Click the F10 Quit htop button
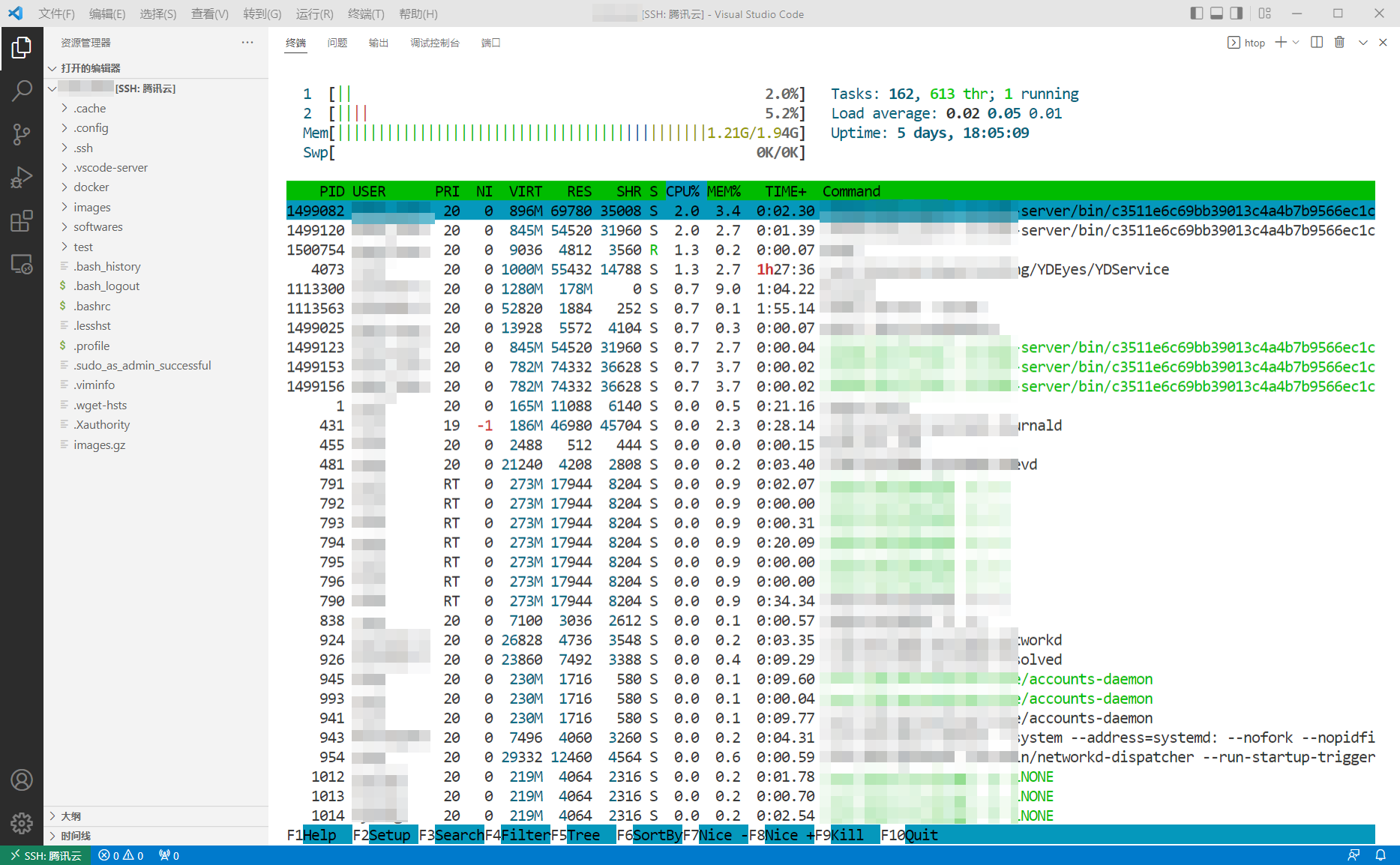1400x865 pixels. [x=910, y=835]
